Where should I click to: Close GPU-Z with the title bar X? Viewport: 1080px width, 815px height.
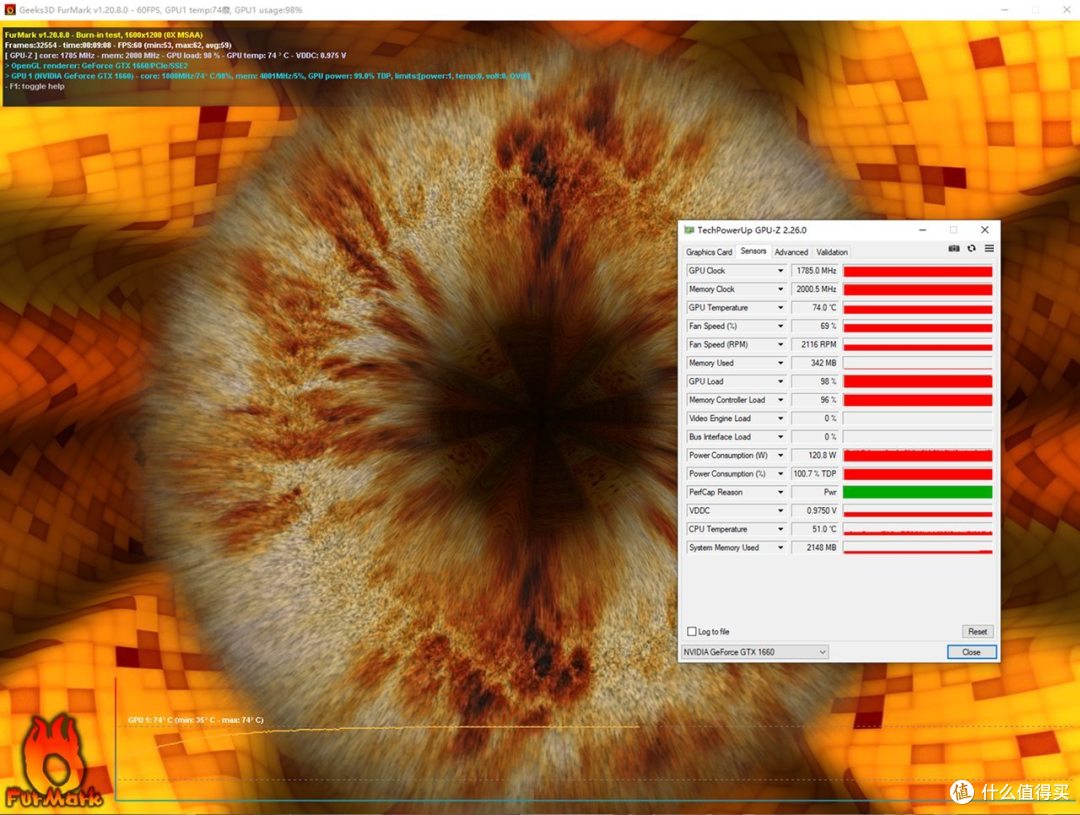pos(984,230)
